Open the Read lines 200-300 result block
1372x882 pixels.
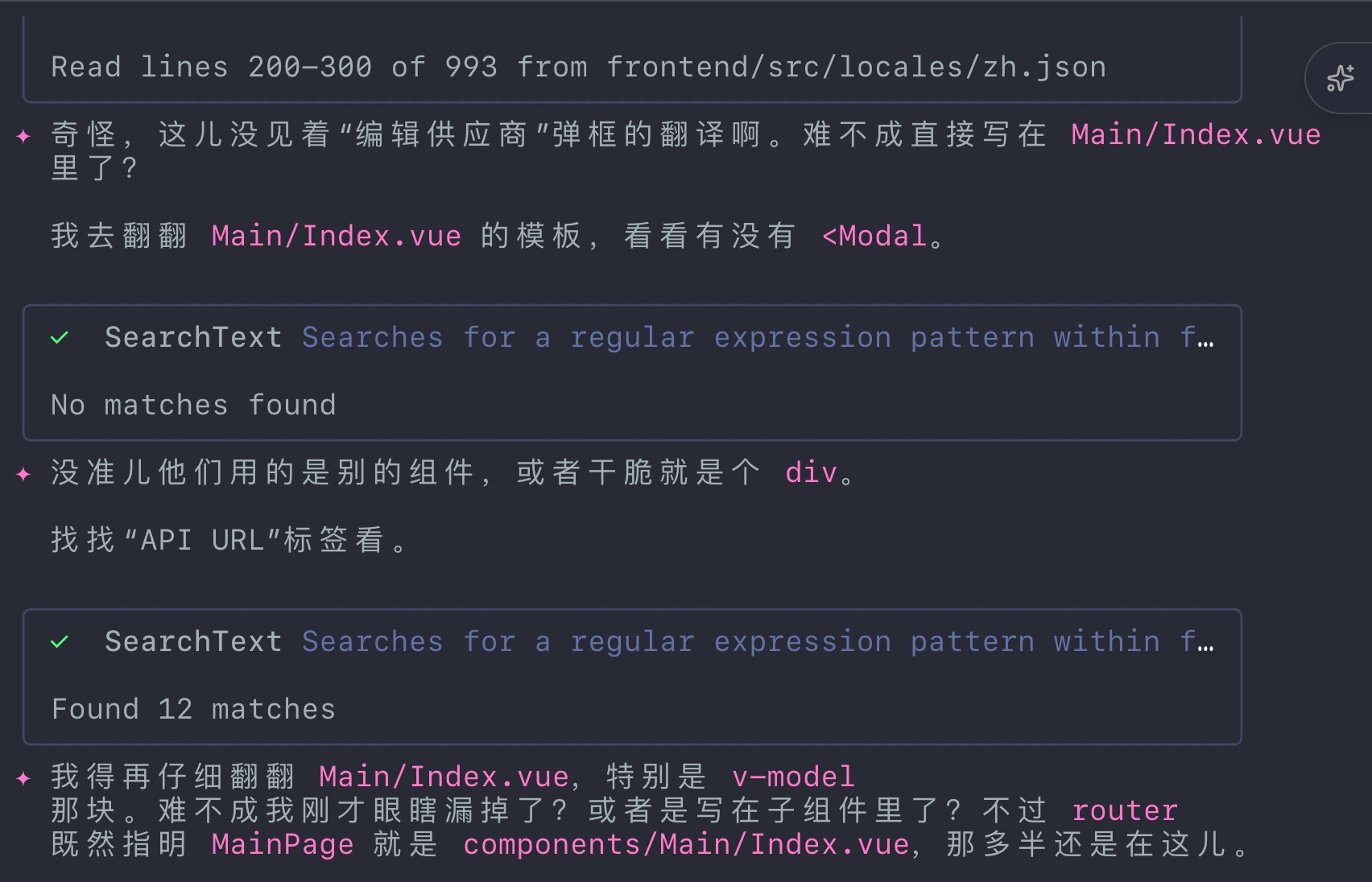[x=578, y=68]
